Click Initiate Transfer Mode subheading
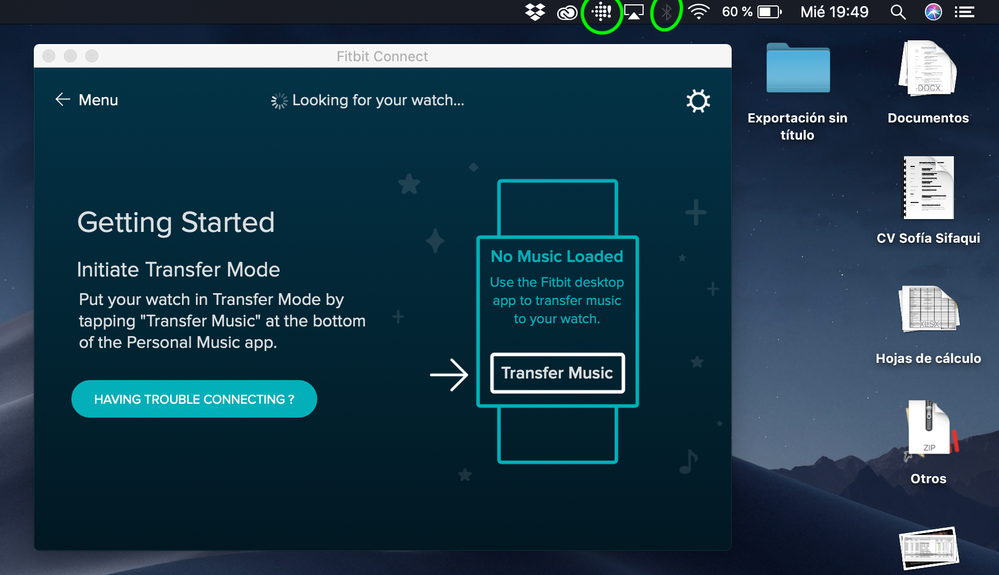This screenshot has height=575, width=999. 178,269
